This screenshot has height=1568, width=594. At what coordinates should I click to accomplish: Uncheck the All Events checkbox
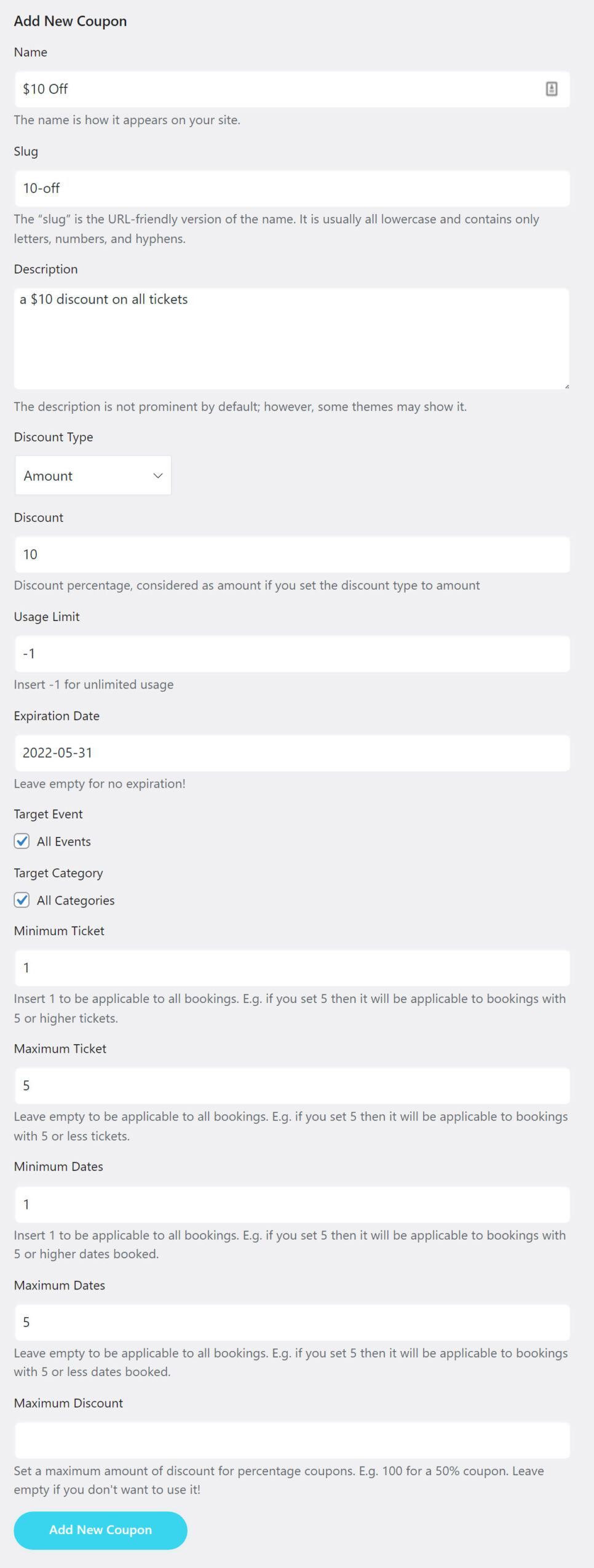[22, 841]
